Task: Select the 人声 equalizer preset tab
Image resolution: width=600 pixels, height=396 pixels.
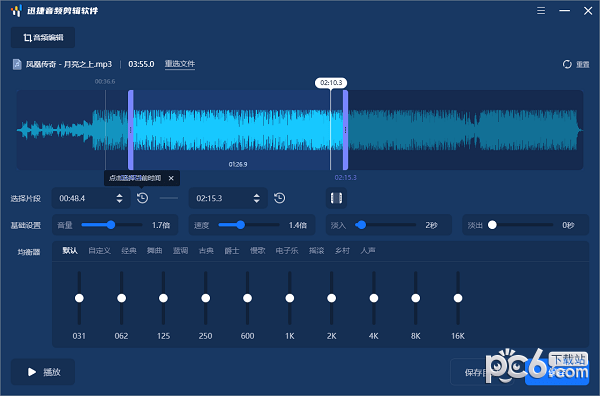Action: point(368,251)
